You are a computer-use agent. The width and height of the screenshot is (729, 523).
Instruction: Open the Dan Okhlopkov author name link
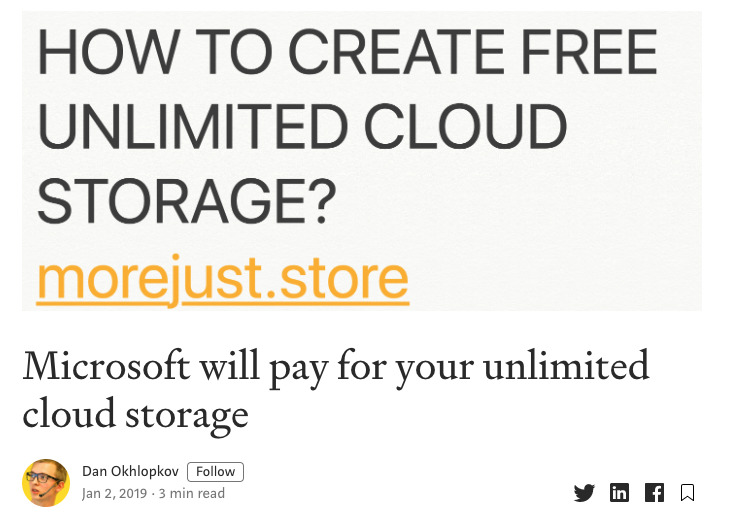(130, 472)
